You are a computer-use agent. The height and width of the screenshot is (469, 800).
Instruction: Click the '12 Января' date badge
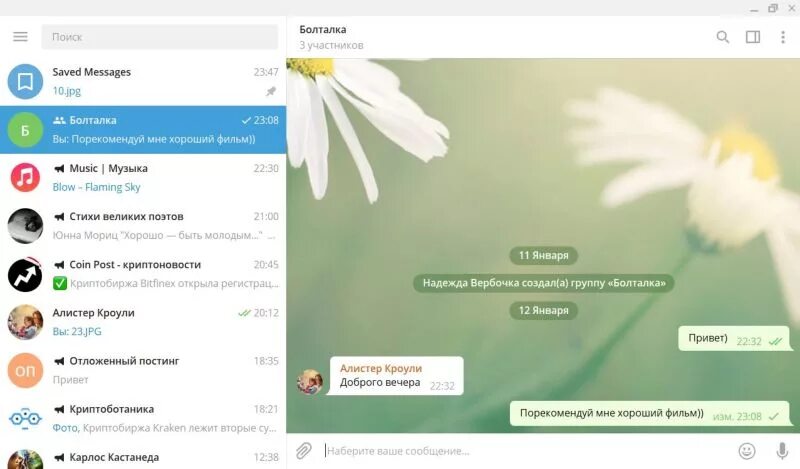(x=543, y=310)
